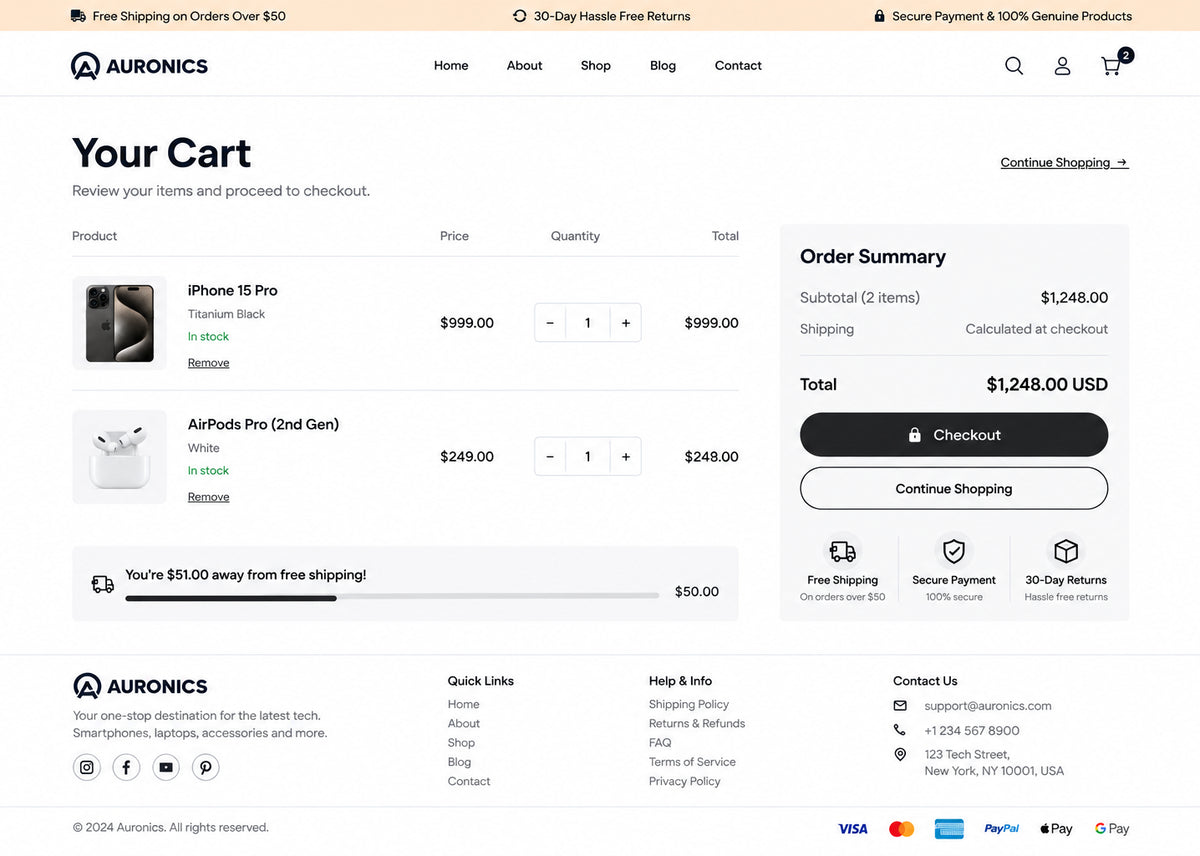Click Continue Shopping arrow link at top right
The image size is (1200, 856).
point(1065,162)
